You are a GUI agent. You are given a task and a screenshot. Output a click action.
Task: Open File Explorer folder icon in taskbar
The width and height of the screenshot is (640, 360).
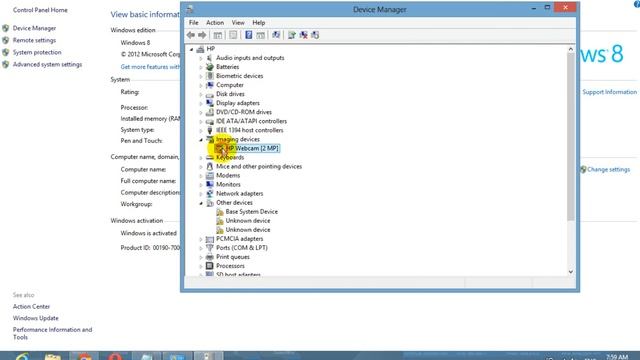(53, 356)
